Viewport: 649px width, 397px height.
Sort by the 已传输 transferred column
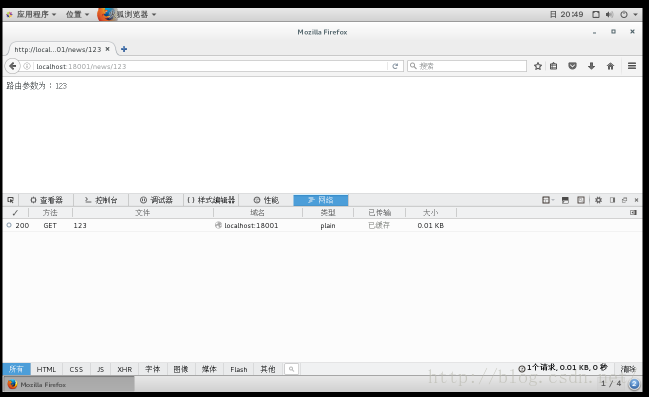point(380,212)
